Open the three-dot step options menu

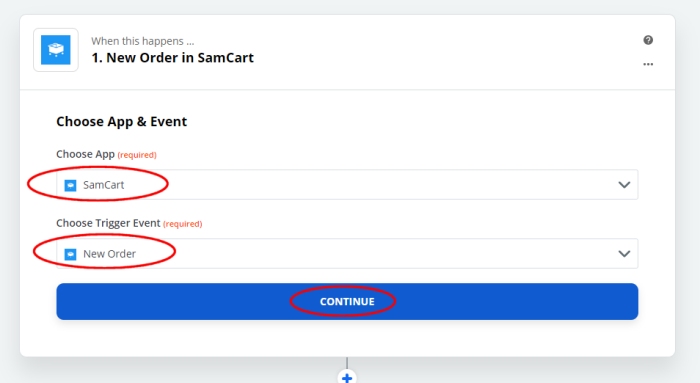648,64
